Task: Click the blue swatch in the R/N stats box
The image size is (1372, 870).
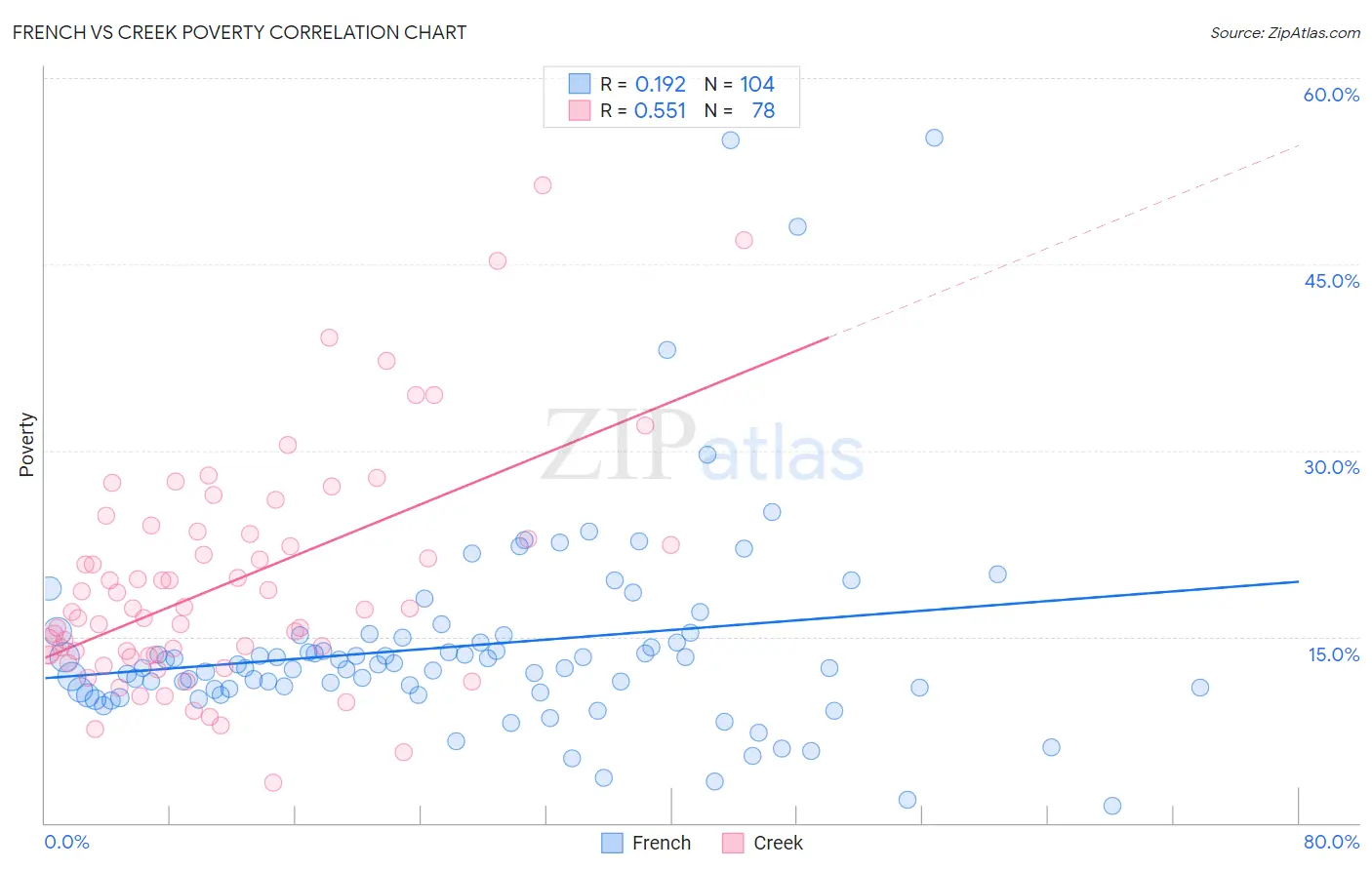Action: [x=580, y=84]
